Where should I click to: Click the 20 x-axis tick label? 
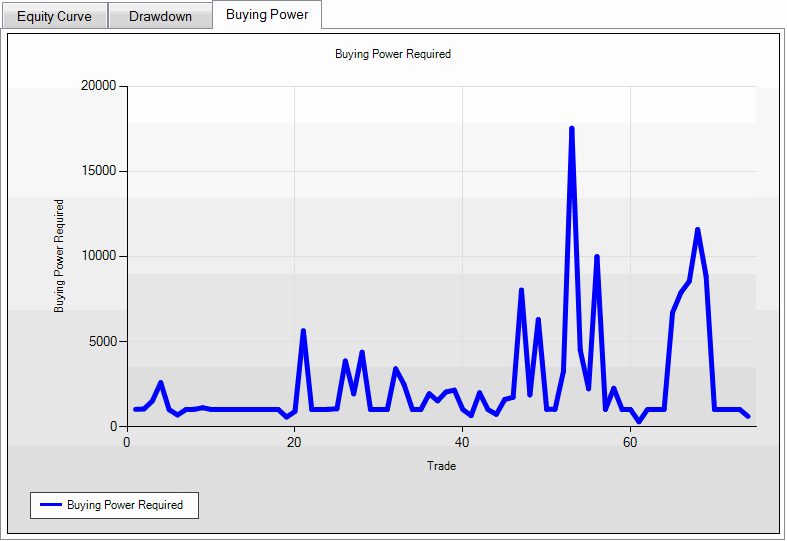[x=294, y=442]
